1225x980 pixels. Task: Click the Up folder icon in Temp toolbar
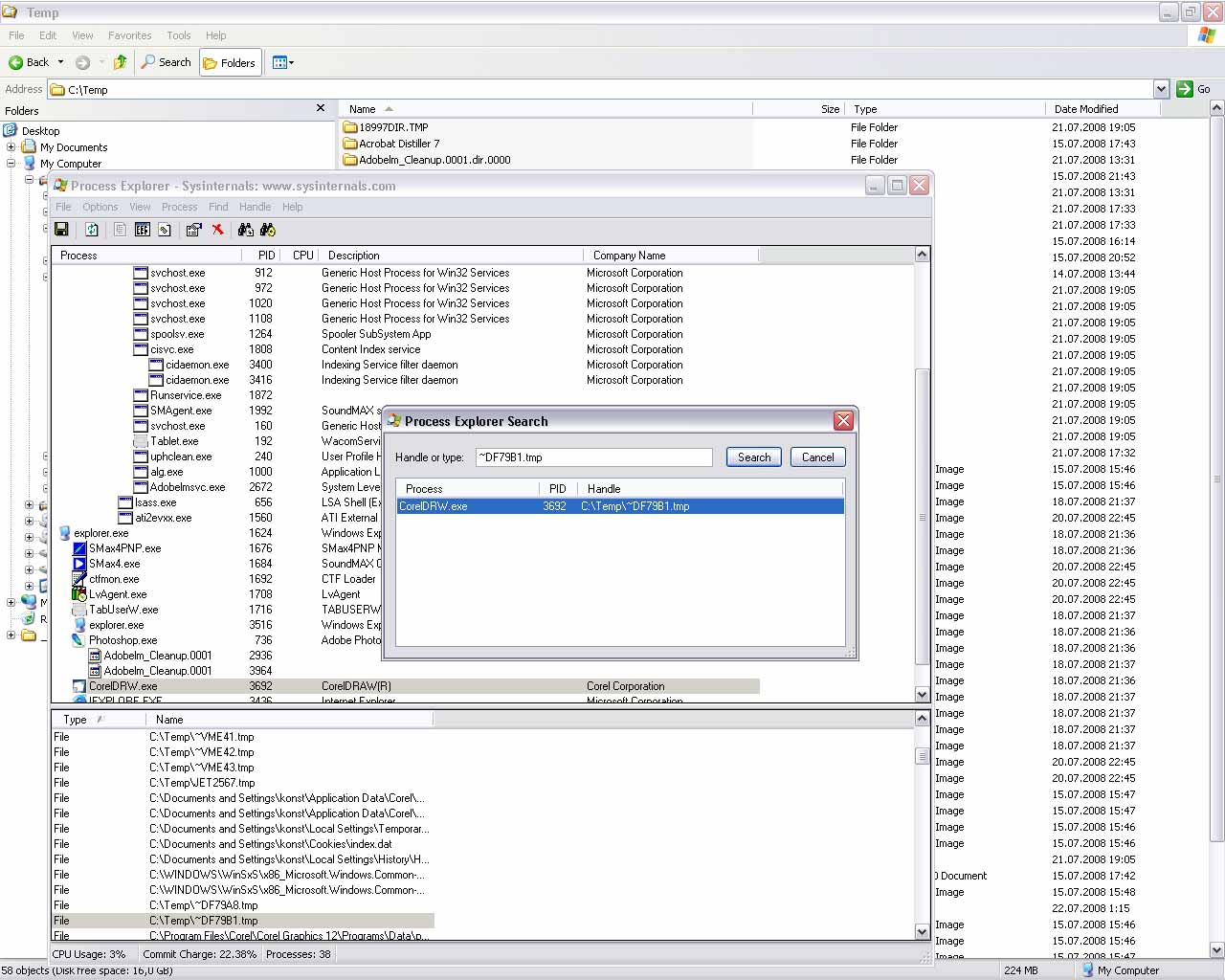(121, 62)
